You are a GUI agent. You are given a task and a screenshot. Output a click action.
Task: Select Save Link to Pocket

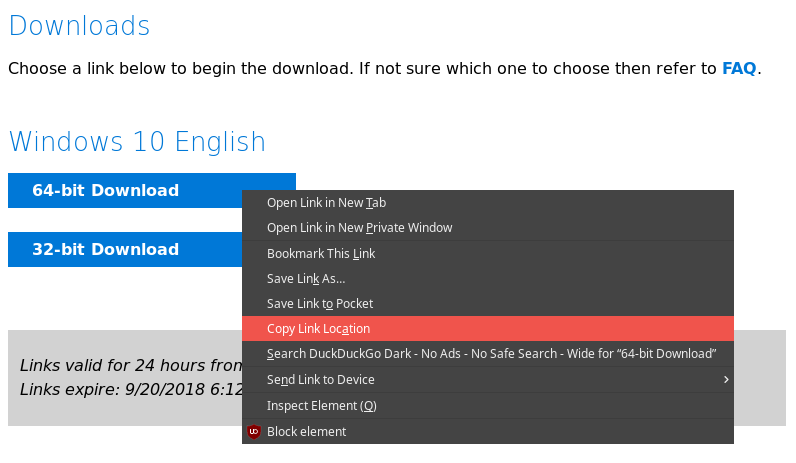click(319, 304)
